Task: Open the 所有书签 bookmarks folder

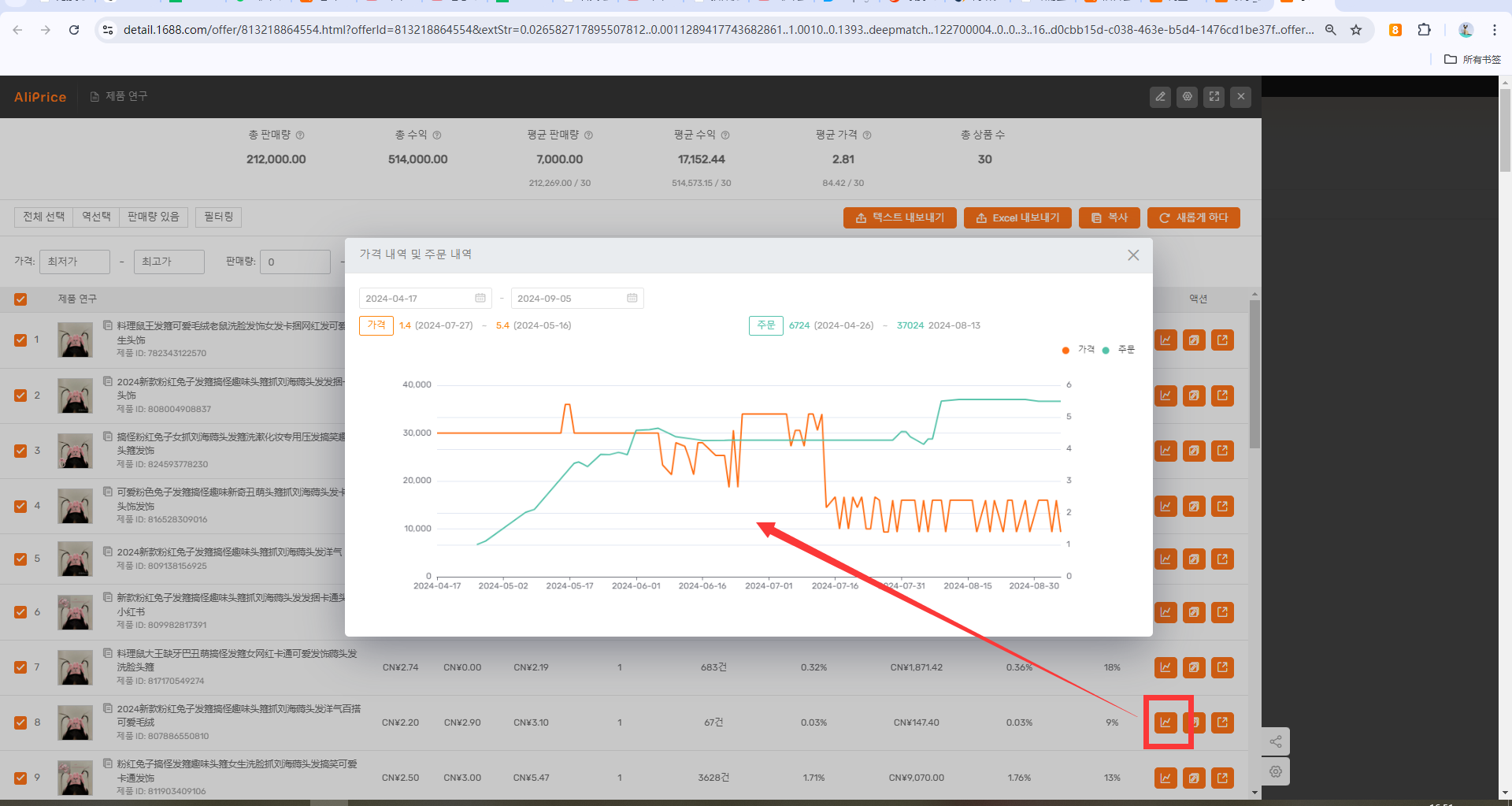Action: [1473, 59]
